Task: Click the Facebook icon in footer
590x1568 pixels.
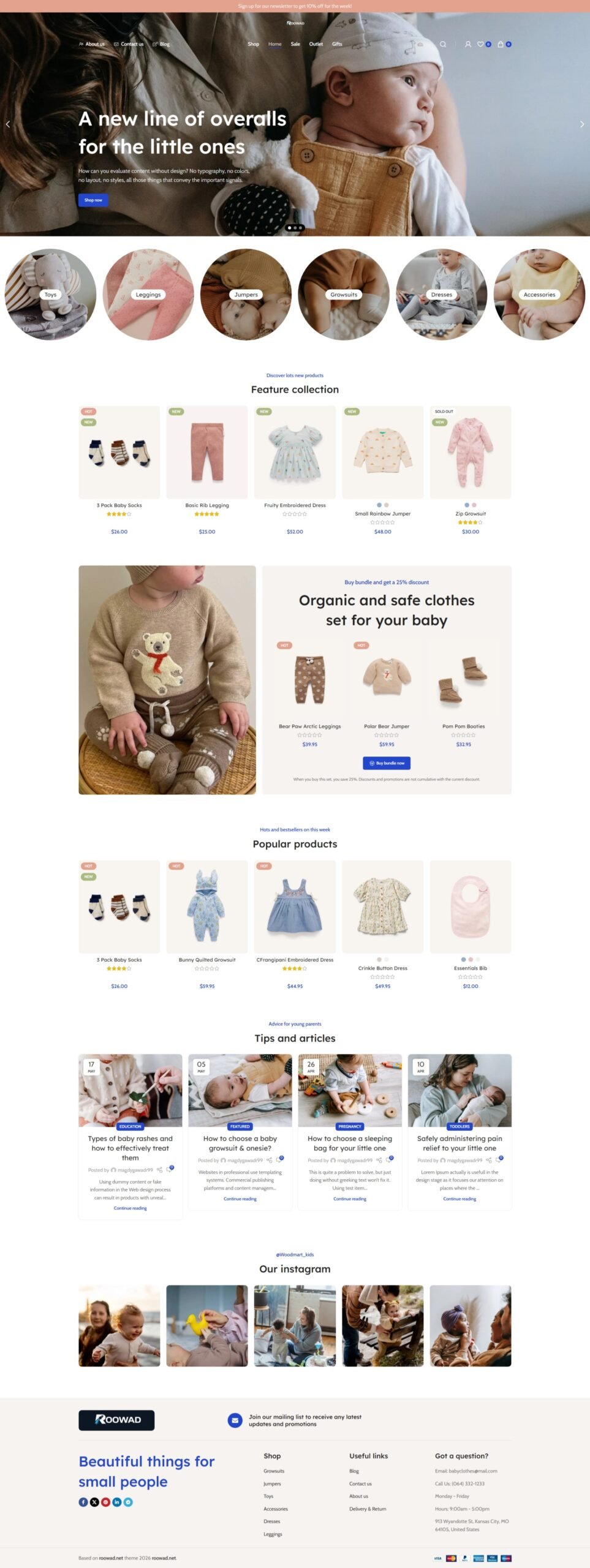Action: coord(83,1502)
